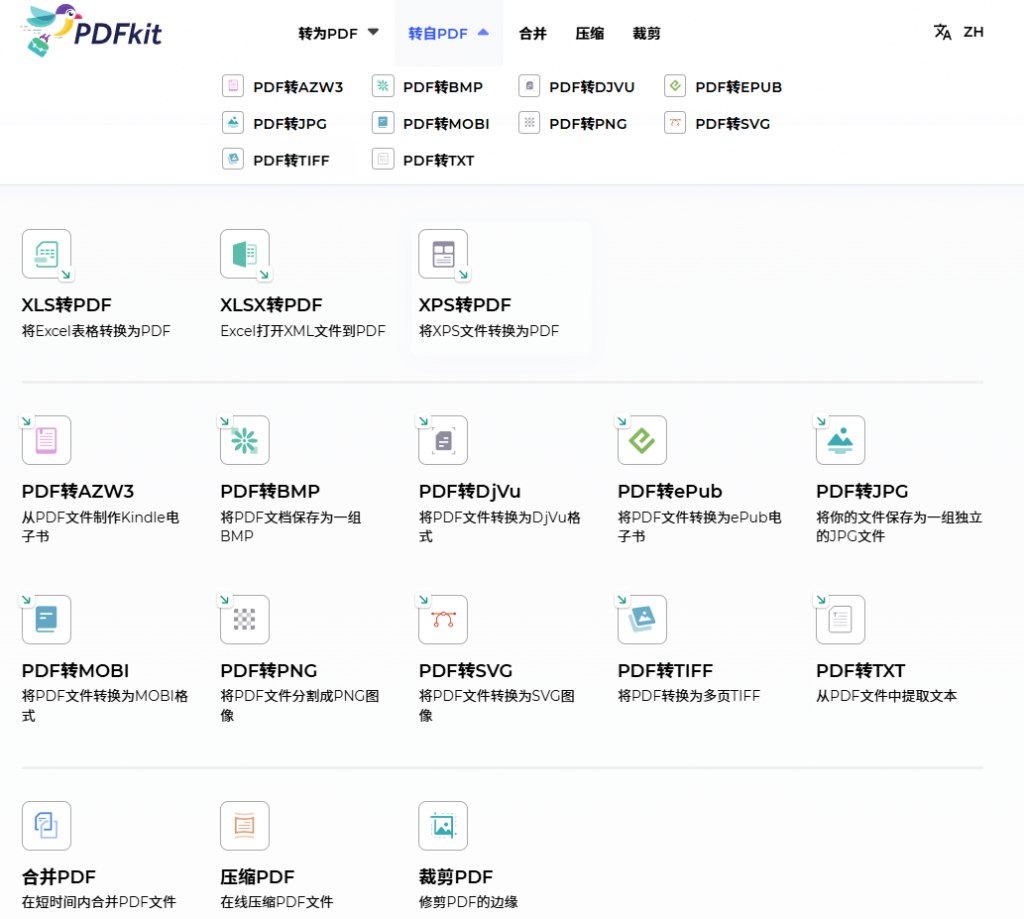Collapse the 转自PDF dropdown menu
This screenshot has height=919, width=1024.
point(448,33)
